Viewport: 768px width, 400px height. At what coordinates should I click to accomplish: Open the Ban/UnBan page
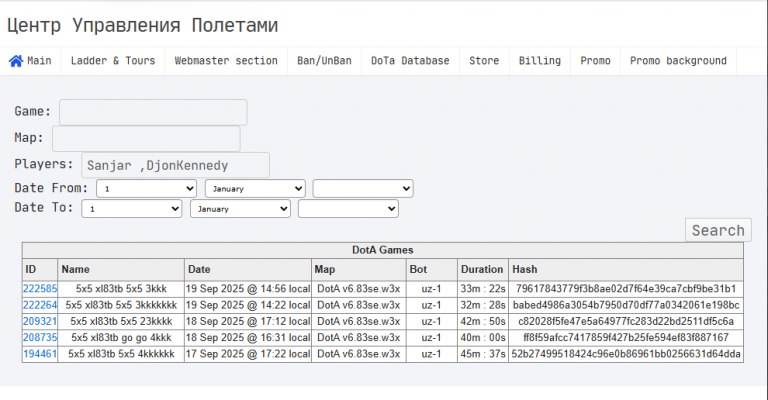pos(324,61)
